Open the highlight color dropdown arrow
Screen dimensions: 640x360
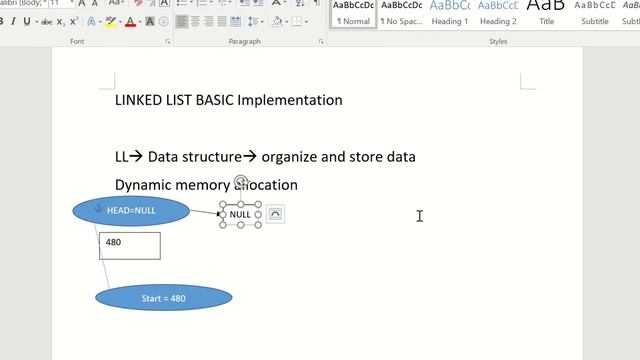[x=120, y=22]
